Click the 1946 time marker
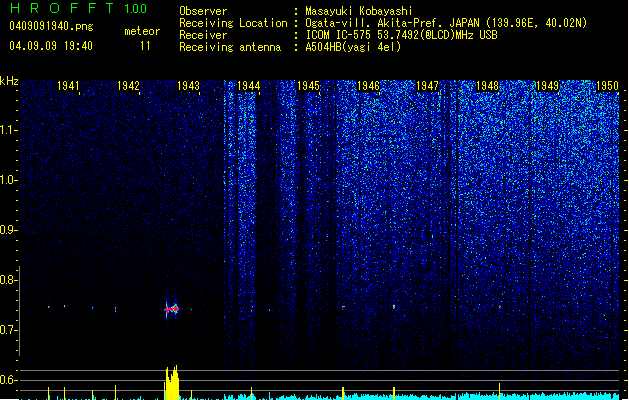The height and width of the screenshot is (400, 629). click(368, 86)
